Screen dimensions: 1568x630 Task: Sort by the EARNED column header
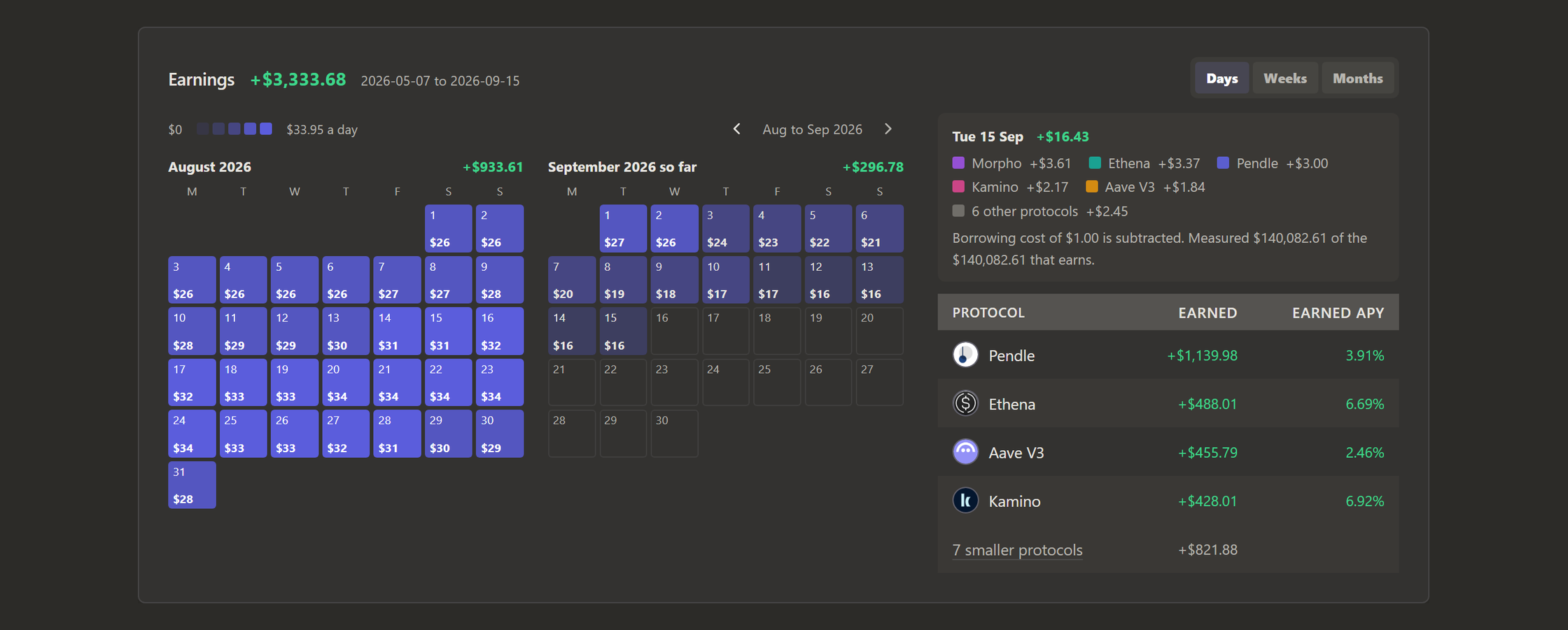(1207, 312)
